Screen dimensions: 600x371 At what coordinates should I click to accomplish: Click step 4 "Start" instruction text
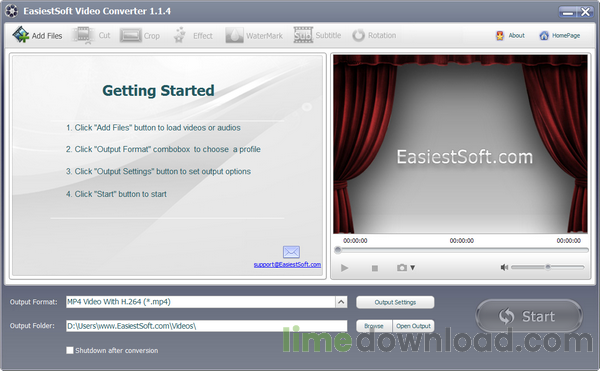pos(116,194)
